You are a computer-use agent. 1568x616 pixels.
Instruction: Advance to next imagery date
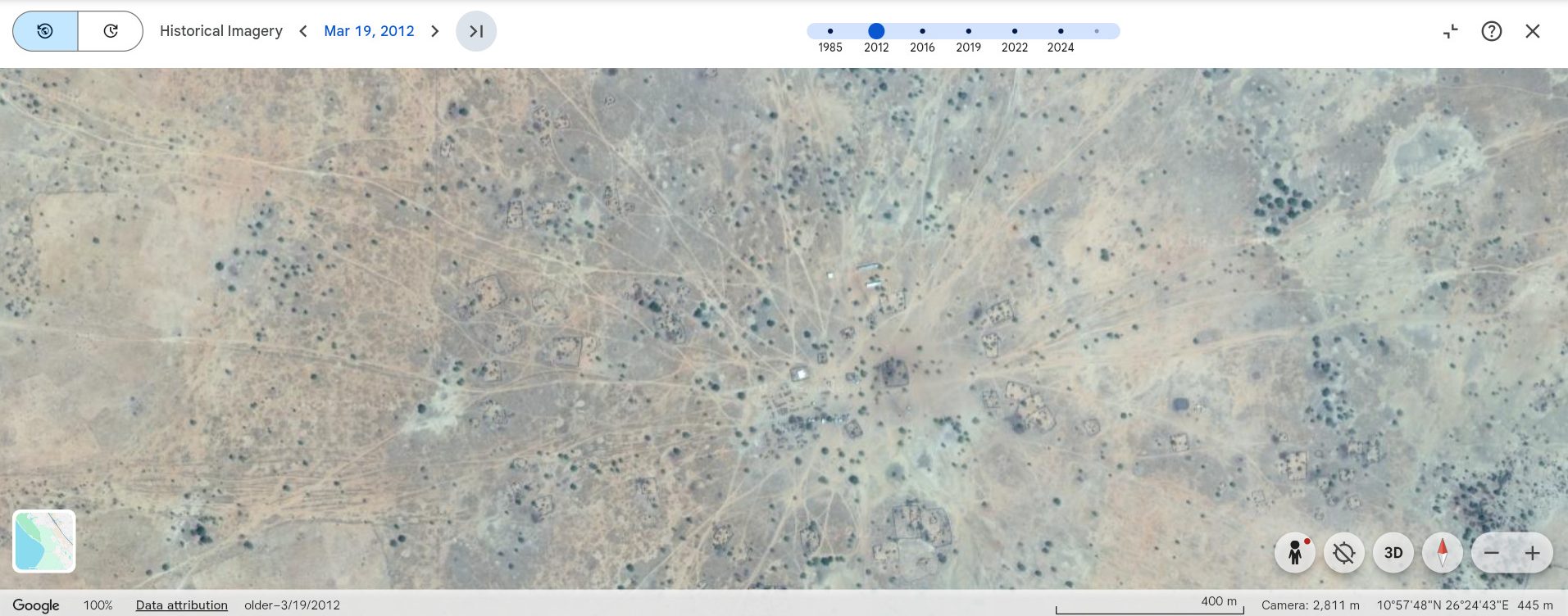pyautogui.click(x=435, y=31)
